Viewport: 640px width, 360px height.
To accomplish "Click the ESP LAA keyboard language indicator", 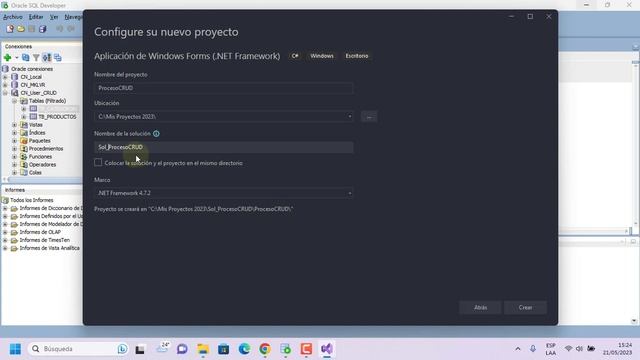I will click(x=551, y=349).
